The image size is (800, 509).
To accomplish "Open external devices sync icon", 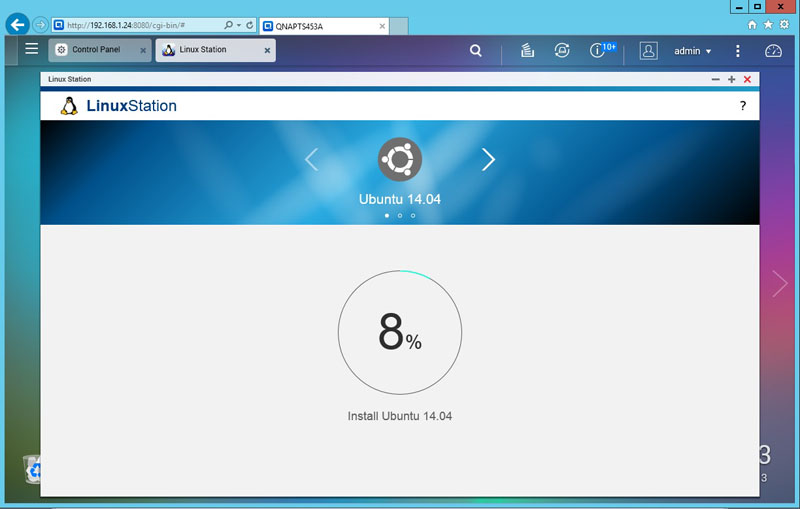I will pyautogui.click(x=562, y=50).
